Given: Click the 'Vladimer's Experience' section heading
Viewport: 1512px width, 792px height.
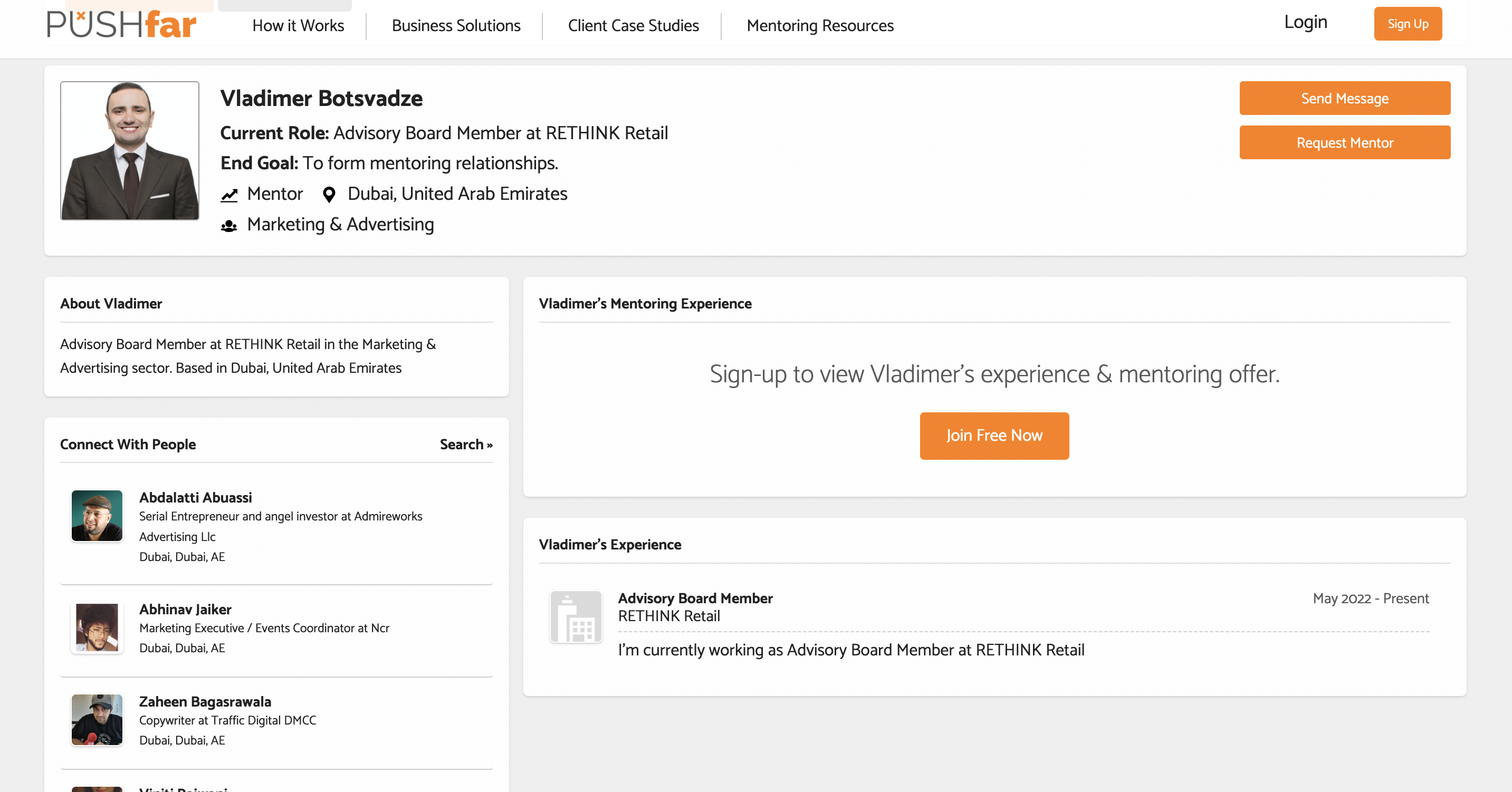Looking at the screenshot, I should click(x=610, y=545).
